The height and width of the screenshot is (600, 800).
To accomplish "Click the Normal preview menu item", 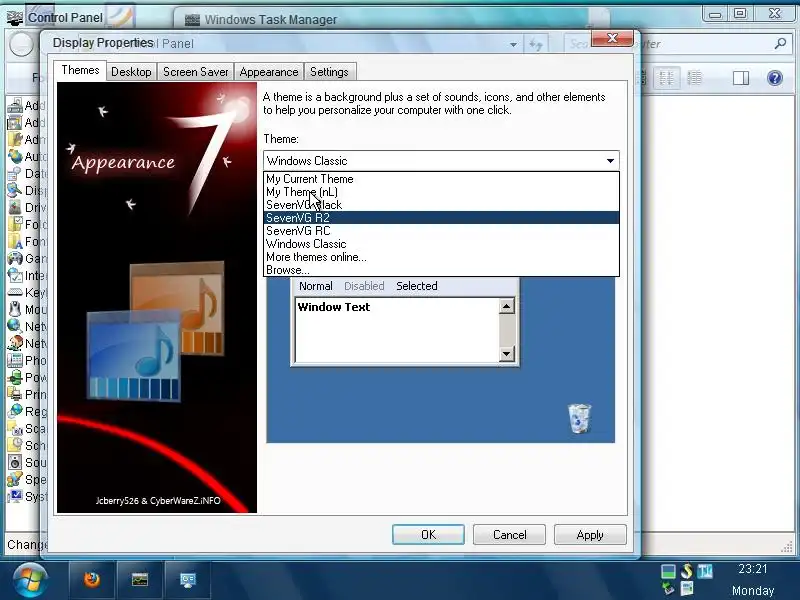I will (315, 286).
